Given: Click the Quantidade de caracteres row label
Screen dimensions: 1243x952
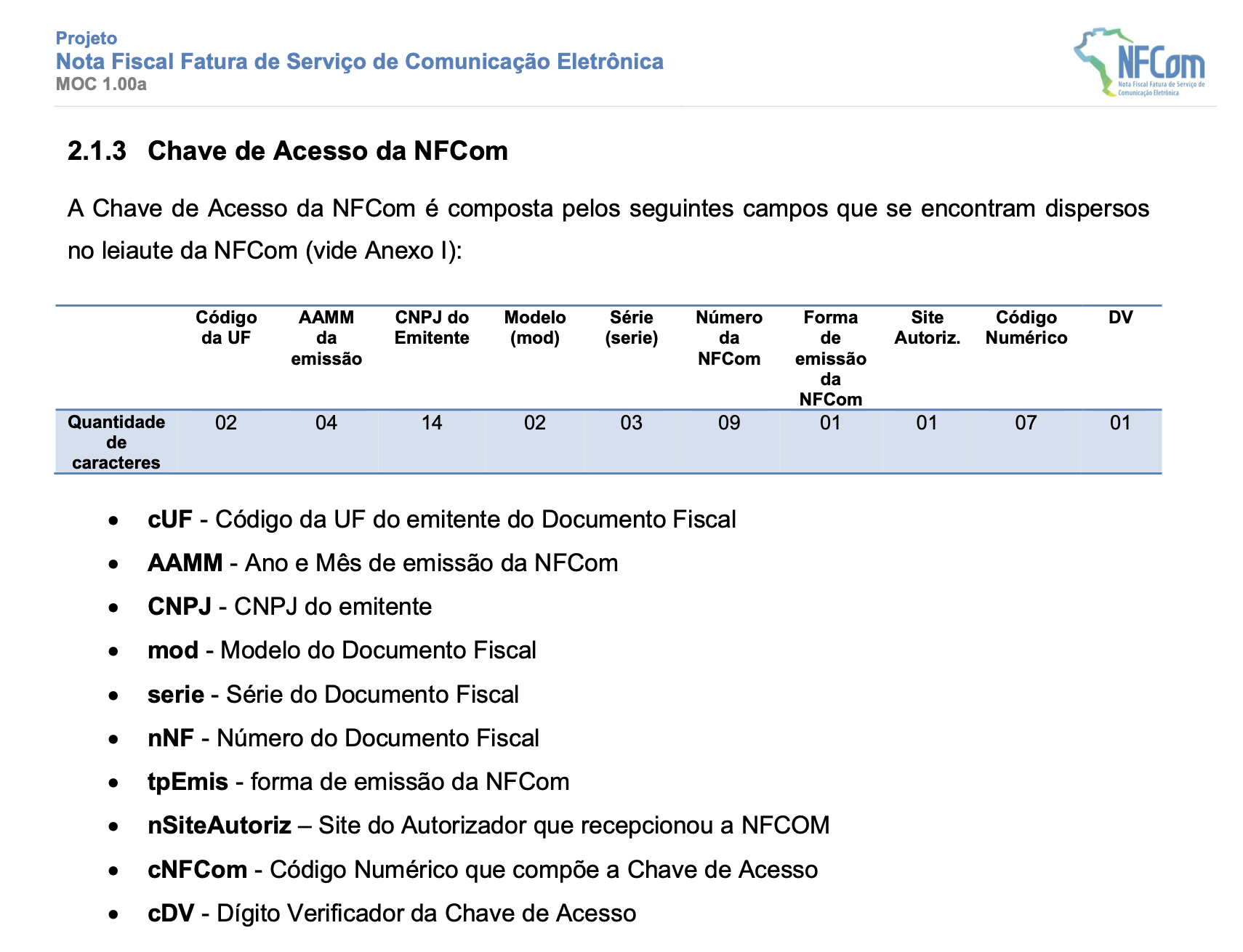Looking at the screenshot, I should pos(116,443).
